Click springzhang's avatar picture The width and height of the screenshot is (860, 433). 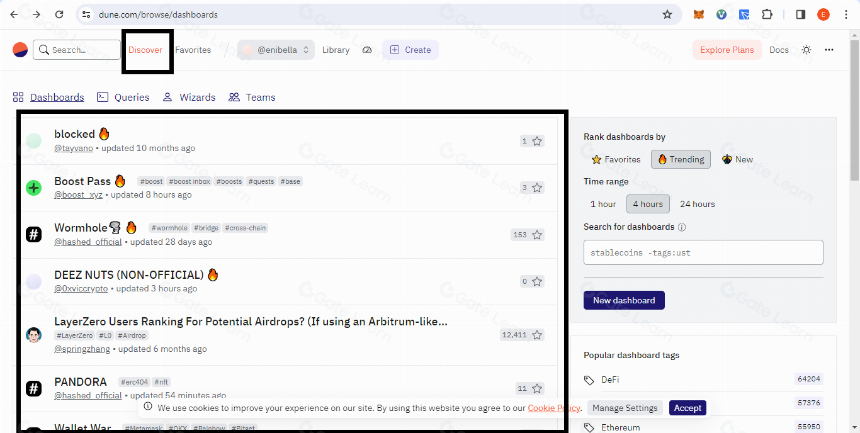tap(34, 335)
